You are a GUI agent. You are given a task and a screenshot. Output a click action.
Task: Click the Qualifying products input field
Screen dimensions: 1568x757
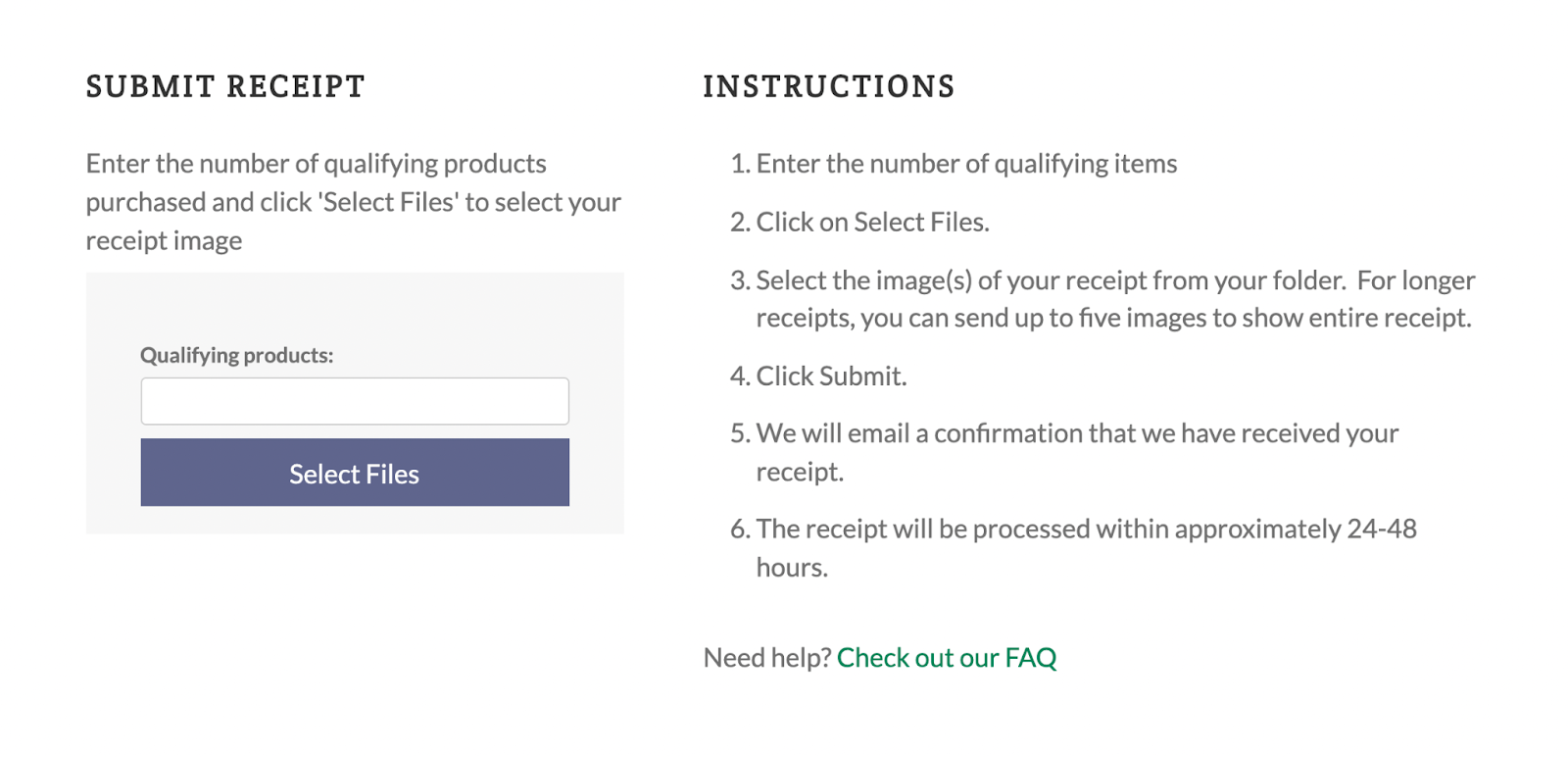(x=354, y=401)
